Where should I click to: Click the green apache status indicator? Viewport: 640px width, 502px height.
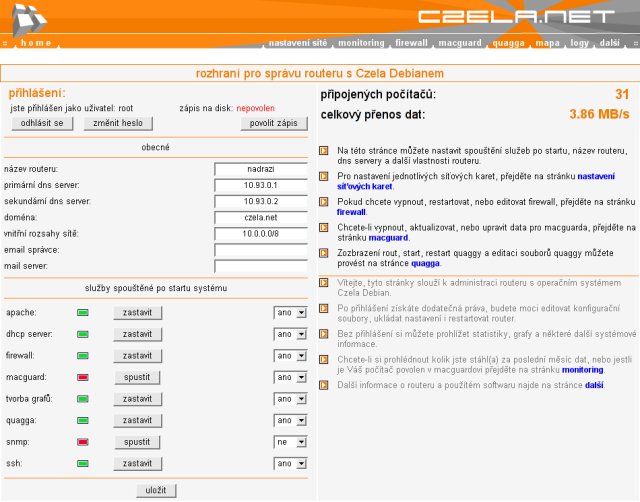pyautogui.click(x=83, y=312)
